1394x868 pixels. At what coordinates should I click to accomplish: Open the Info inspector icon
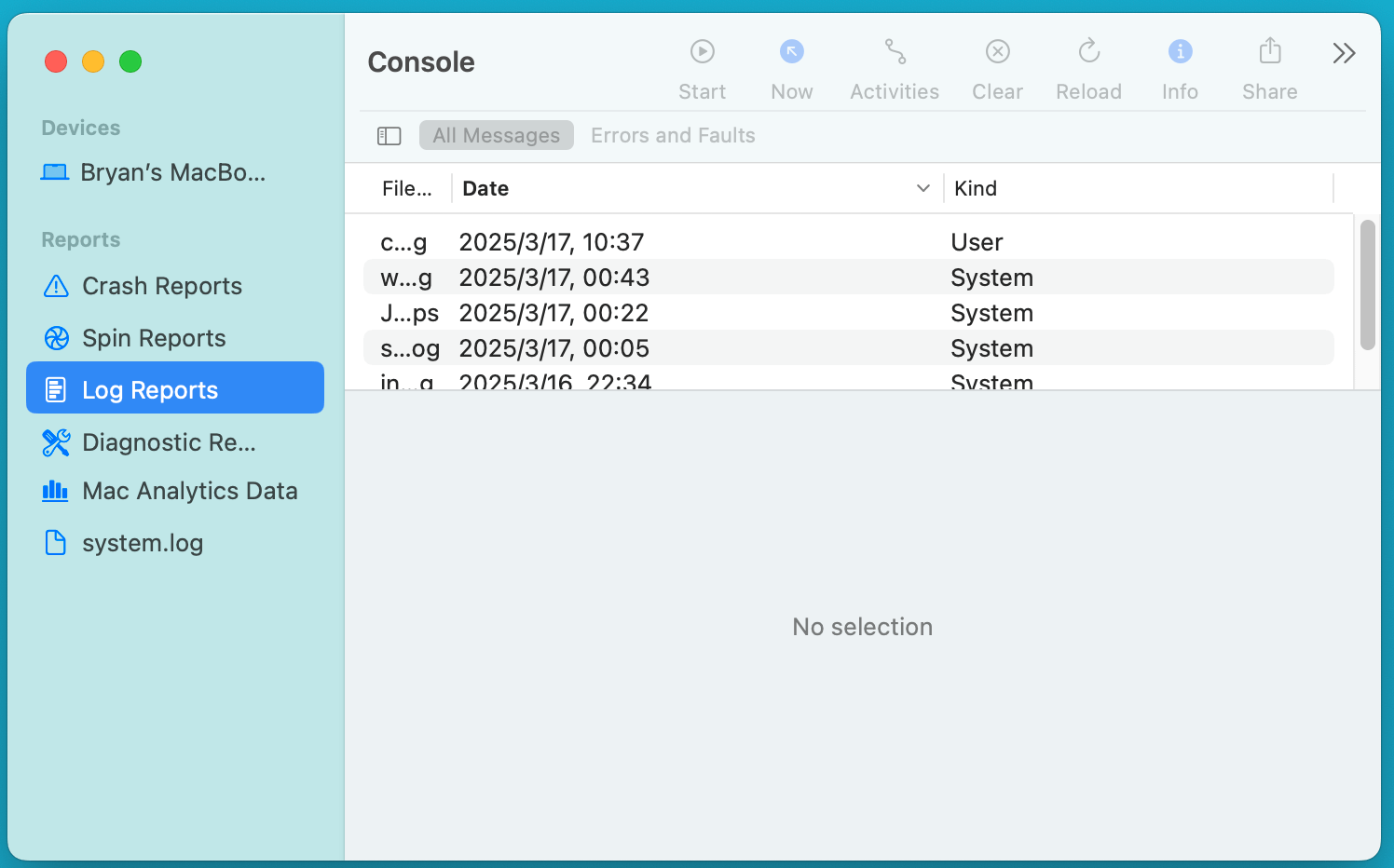click(x=1180, y=52)
